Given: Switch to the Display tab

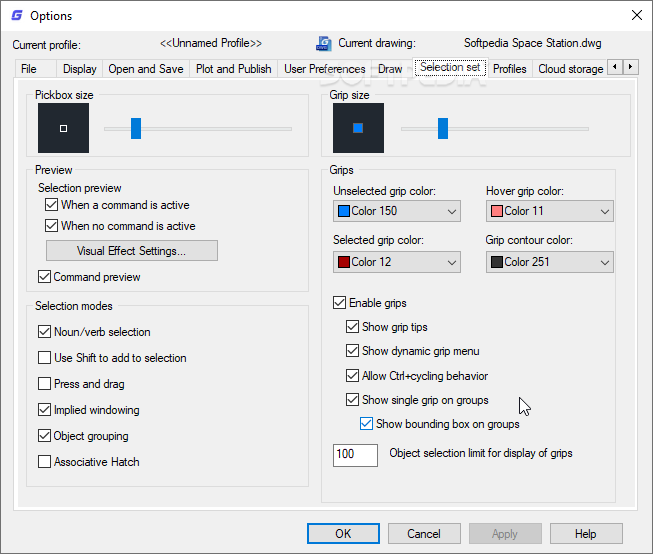Looking at the screenshot, I should click(x=80, y=69).
